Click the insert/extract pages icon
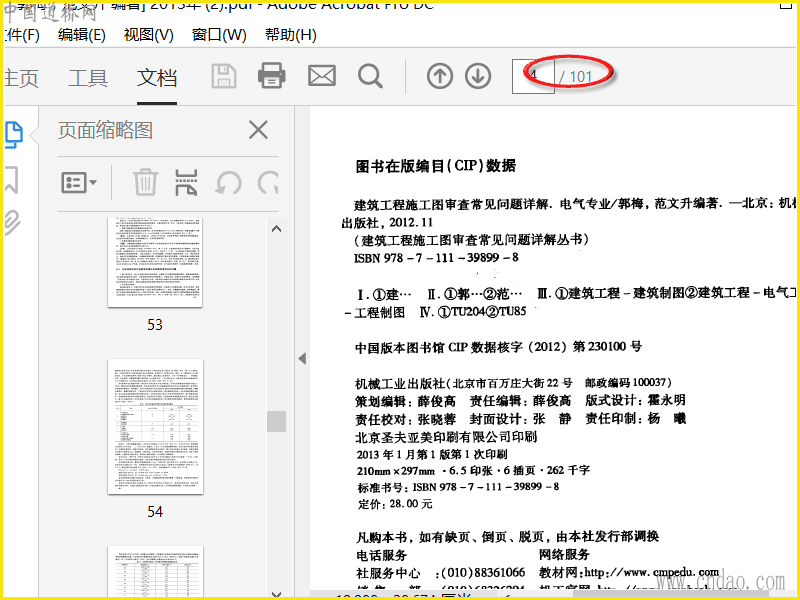Image resolution: width=800 pixels, height=600 pixels. pos(186,183)
